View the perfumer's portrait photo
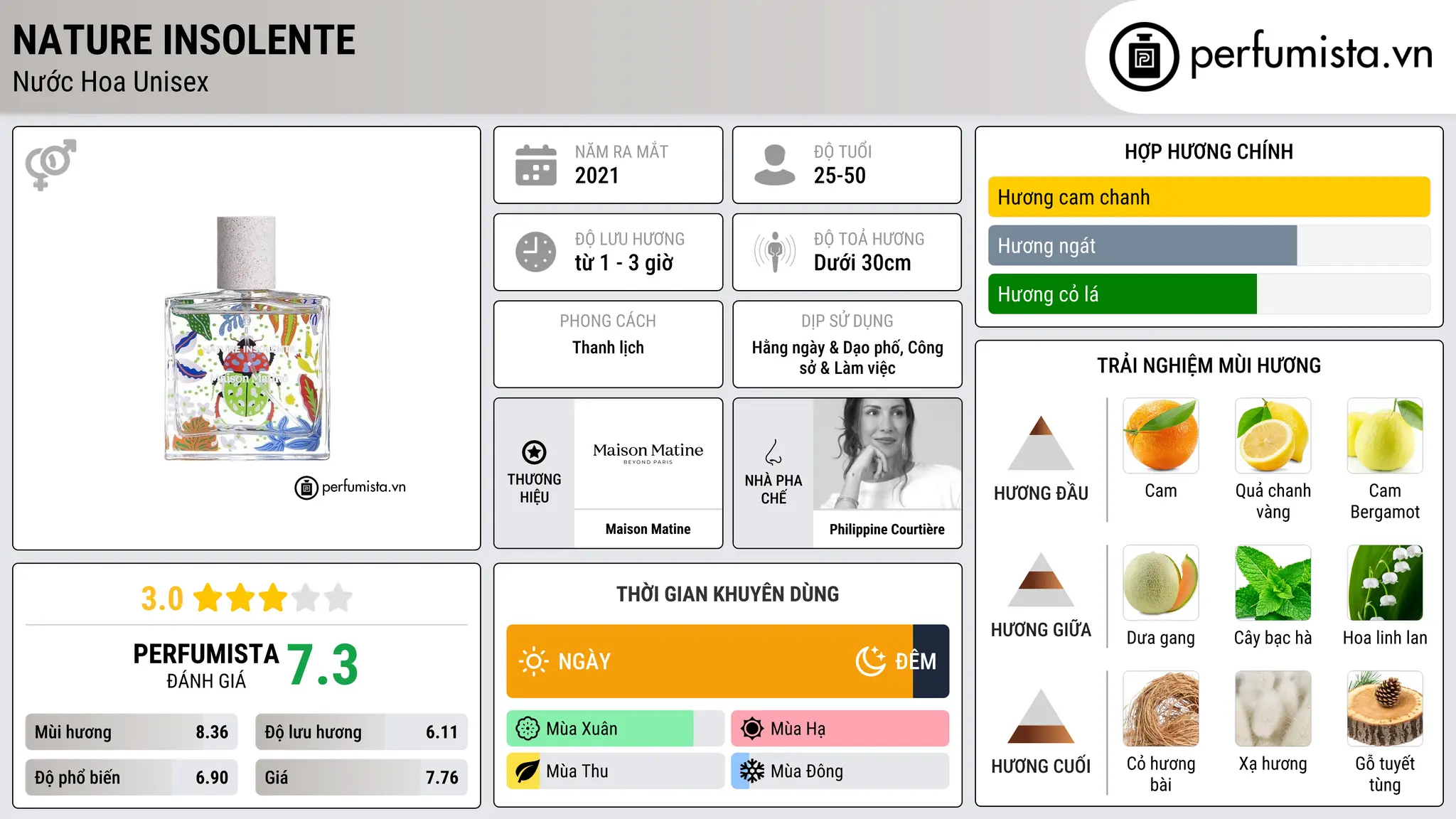The width and height of the screenshot is (1456, 819). pos(887,454)
